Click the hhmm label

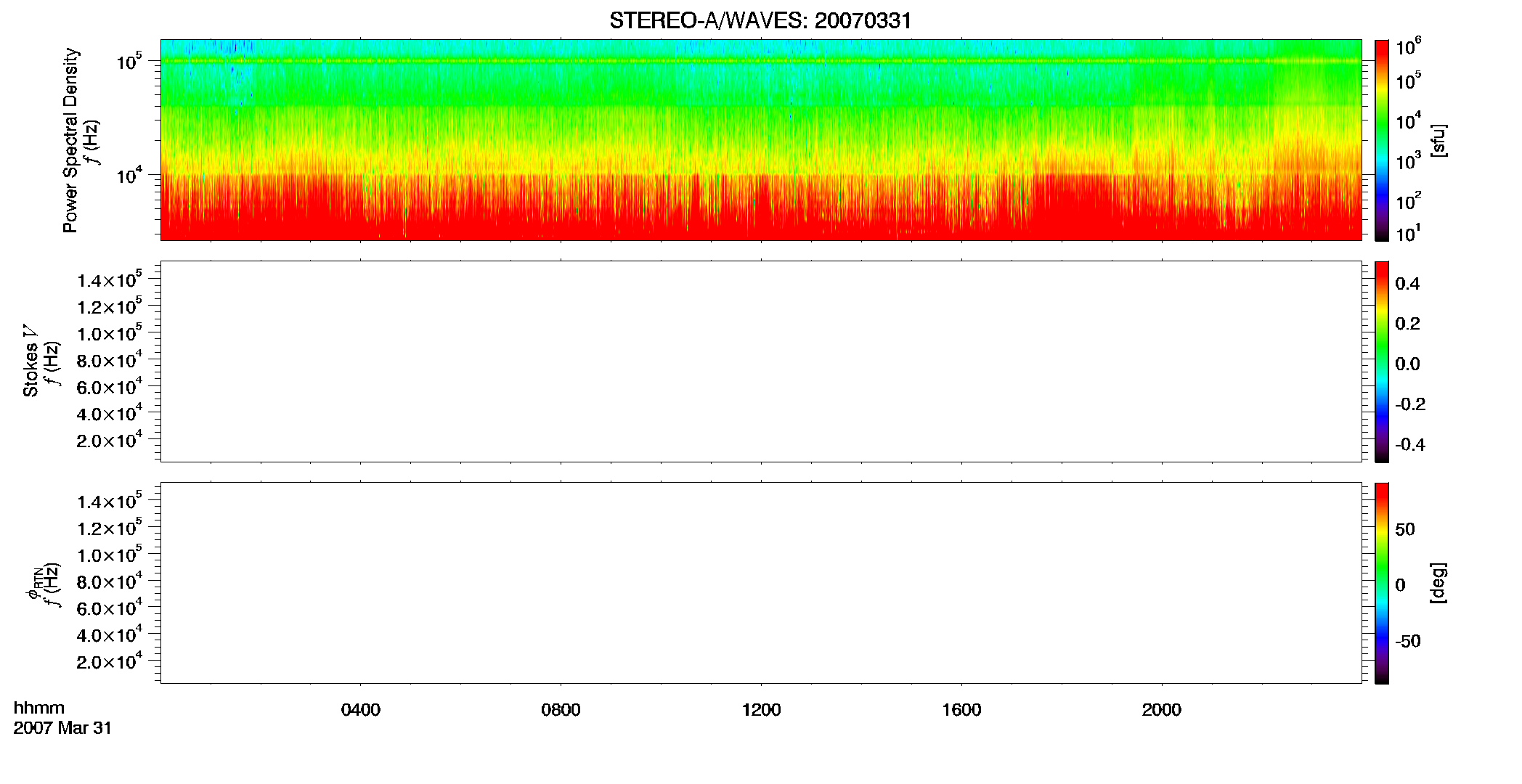tap(39, 708)
